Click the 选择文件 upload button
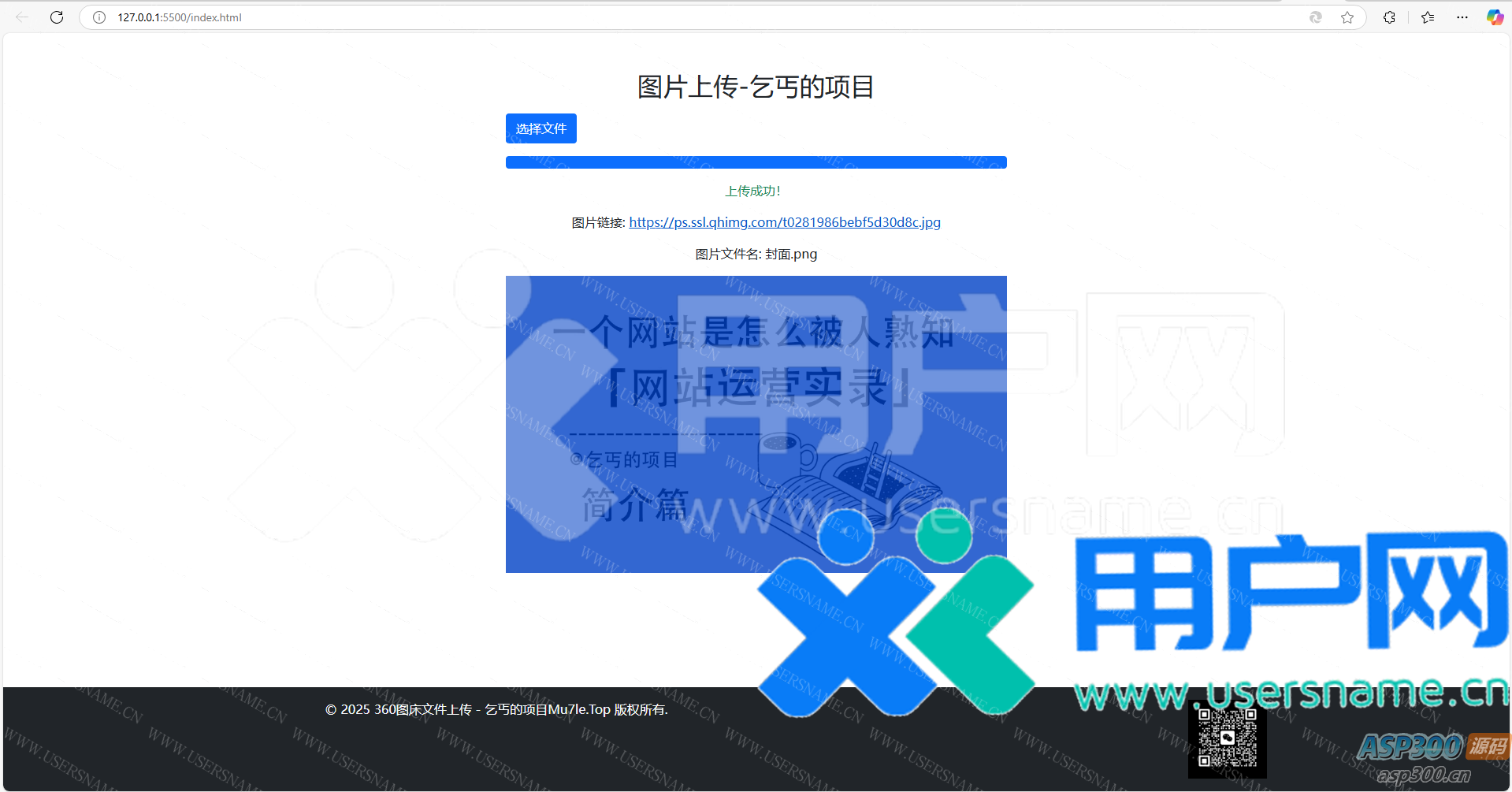 point(541,128)
